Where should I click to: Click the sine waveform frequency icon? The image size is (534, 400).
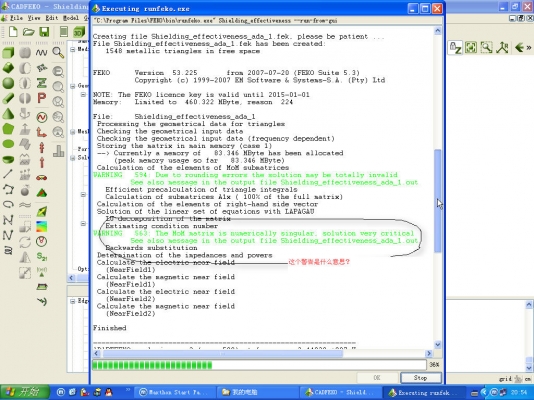(42, 52)
